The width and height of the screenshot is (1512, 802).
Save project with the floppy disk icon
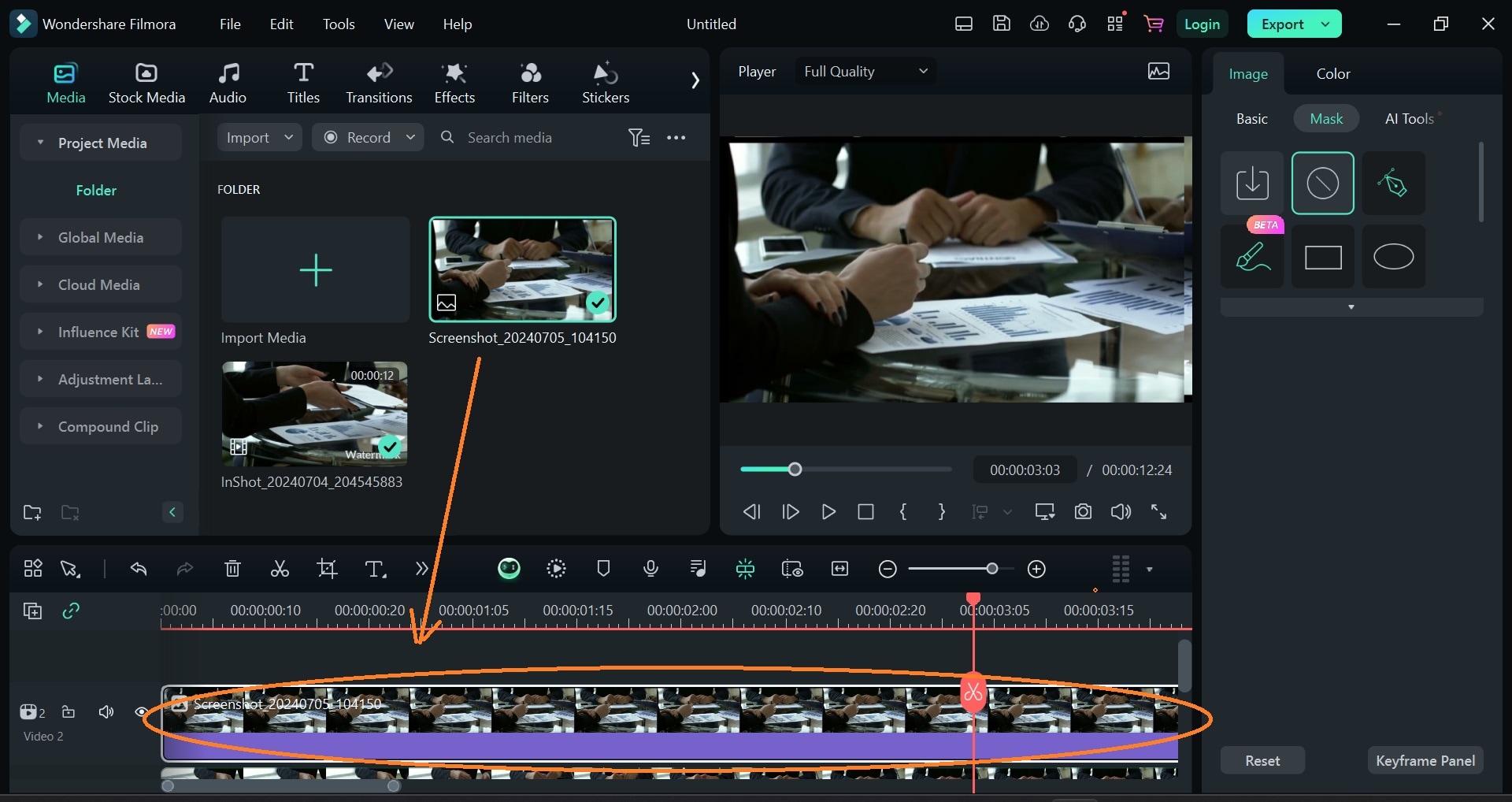1001,24
